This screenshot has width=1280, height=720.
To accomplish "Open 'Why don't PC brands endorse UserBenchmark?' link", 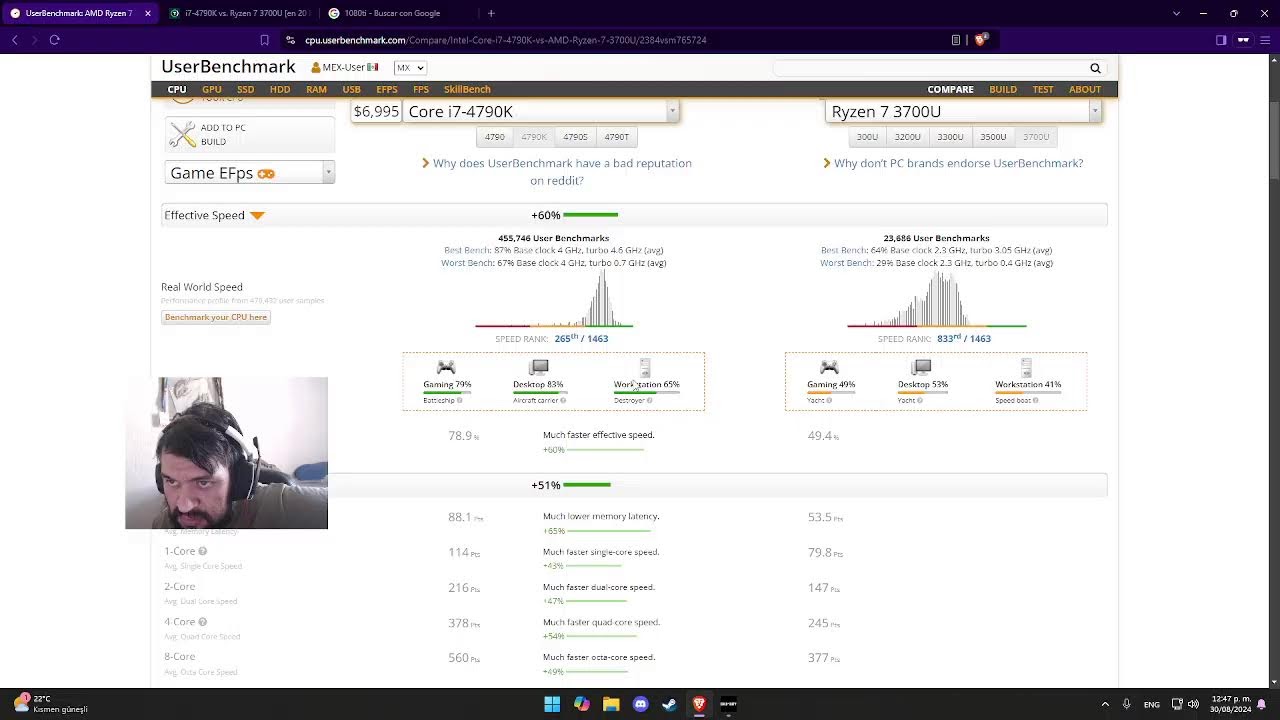I will 958,163.
